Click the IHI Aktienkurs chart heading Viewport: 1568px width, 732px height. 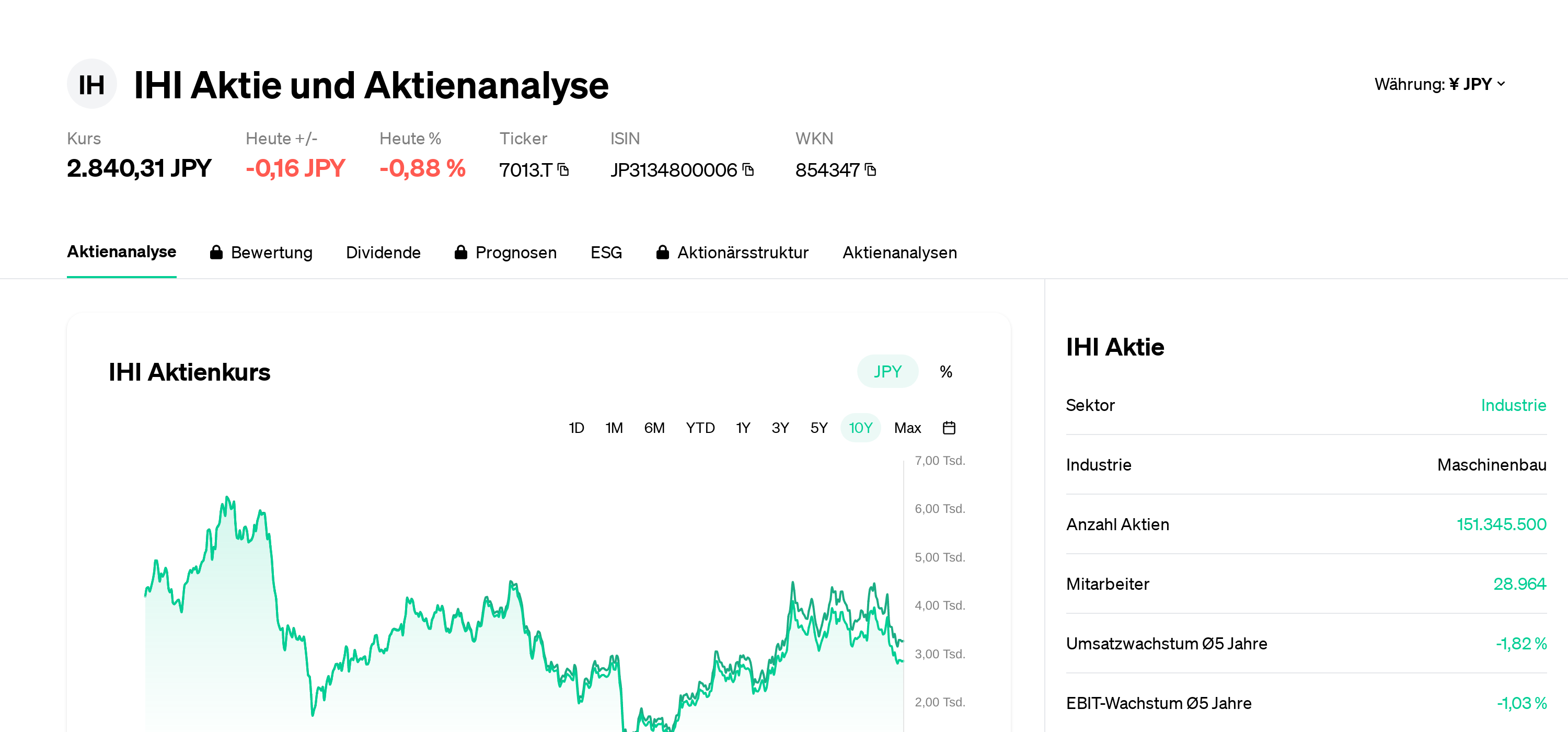(x=189, y=372)
